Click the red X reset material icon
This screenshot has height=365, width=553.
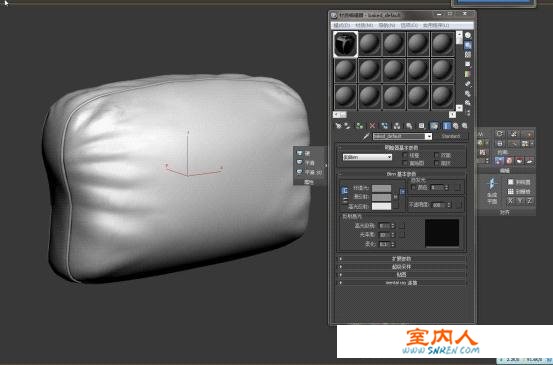pyautogui.click(x=372, y=126)
